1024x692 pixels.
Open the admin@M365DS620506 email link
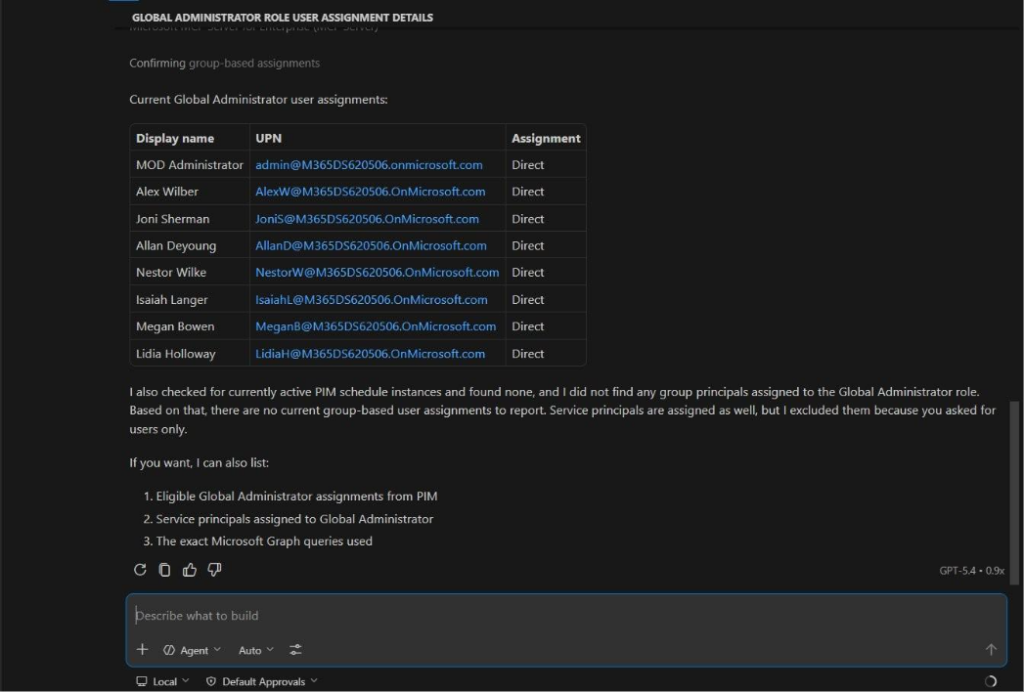pyautogui.click(x=369, y=165)
